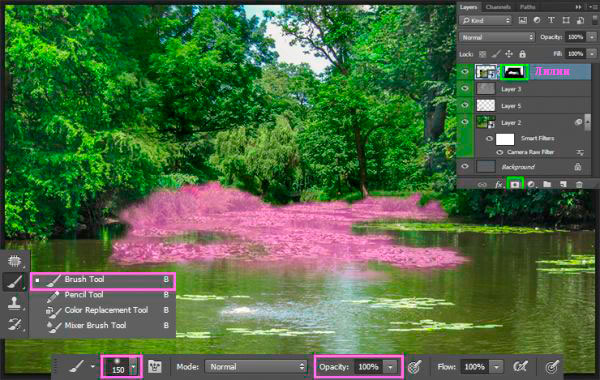Screen dimensions: 600x380
Task: Open the Fill slider arrow
Action: (592, 54)
